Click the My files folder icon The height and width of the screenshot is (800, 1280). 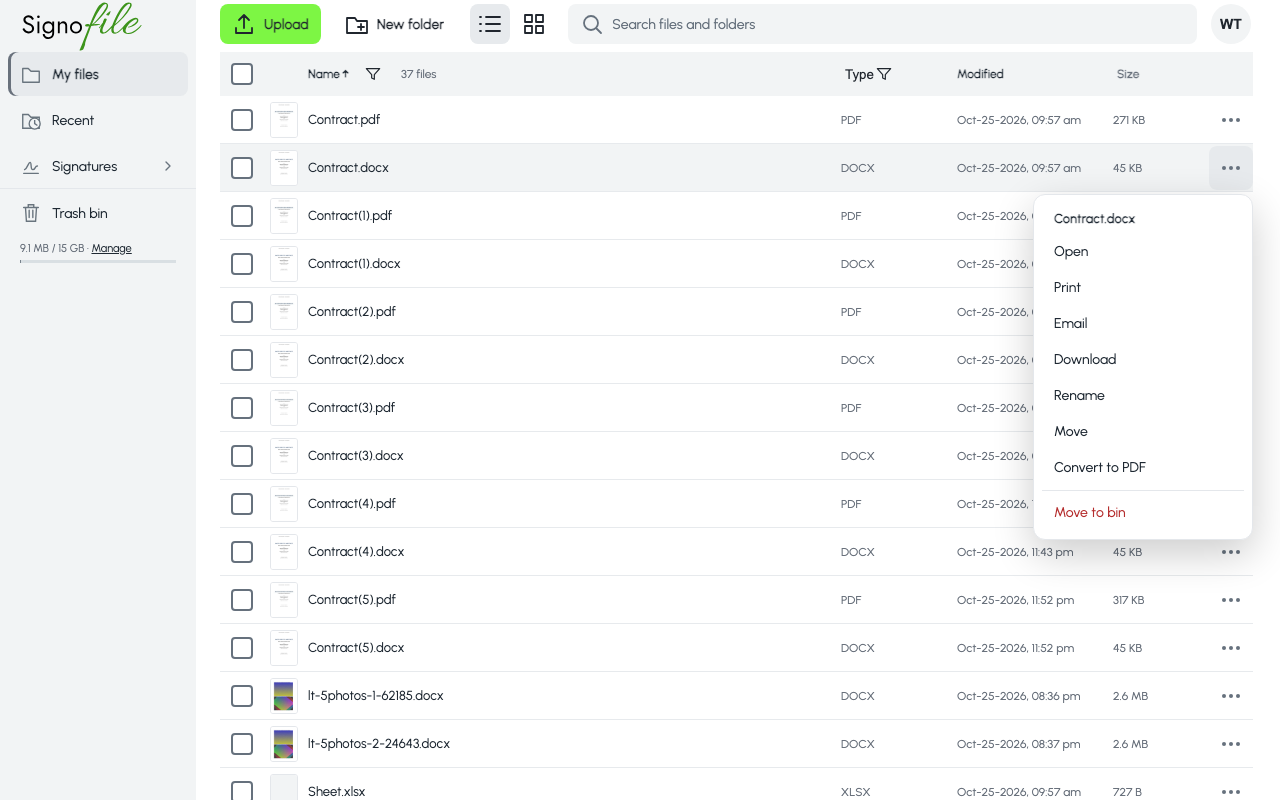pos(31,75)
